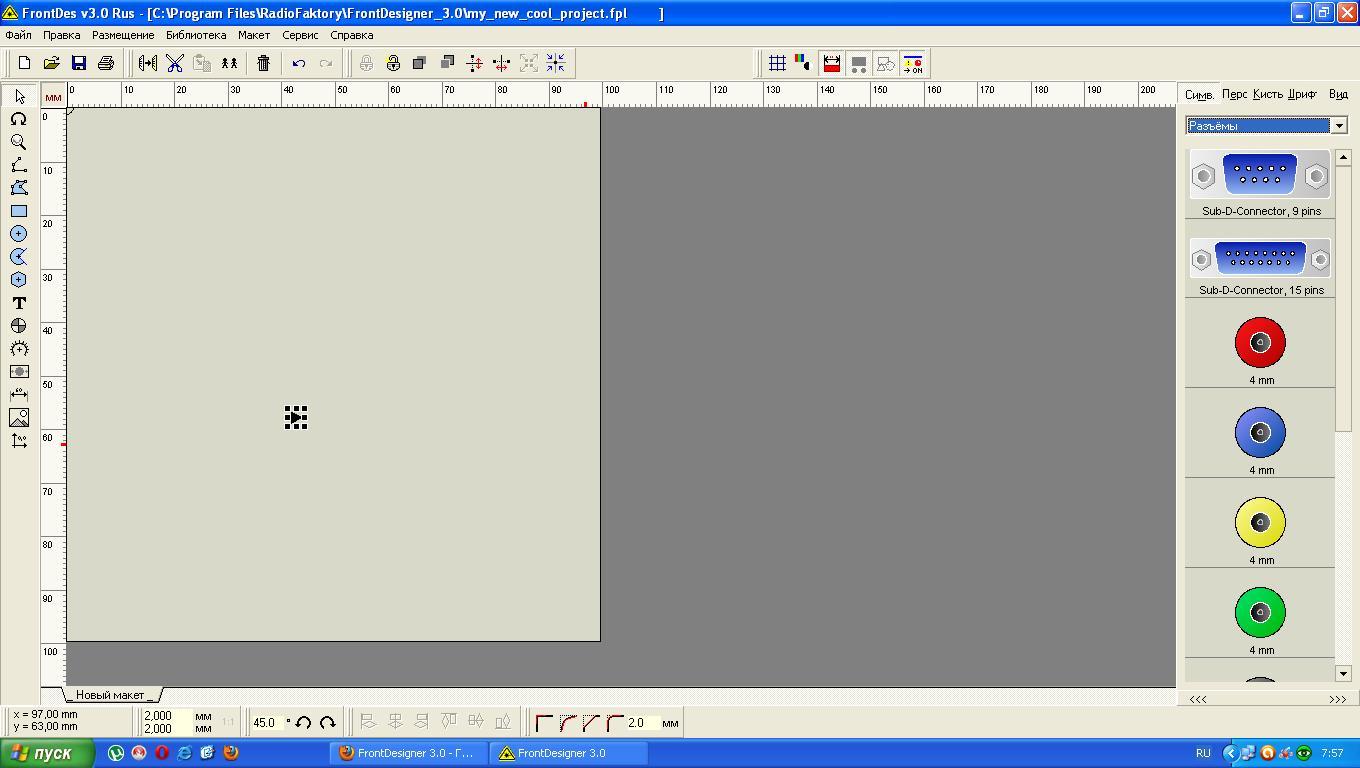Screen dimensions: 1360x768
Task: Click the <<< previous library button
Action: (1197, 699)
